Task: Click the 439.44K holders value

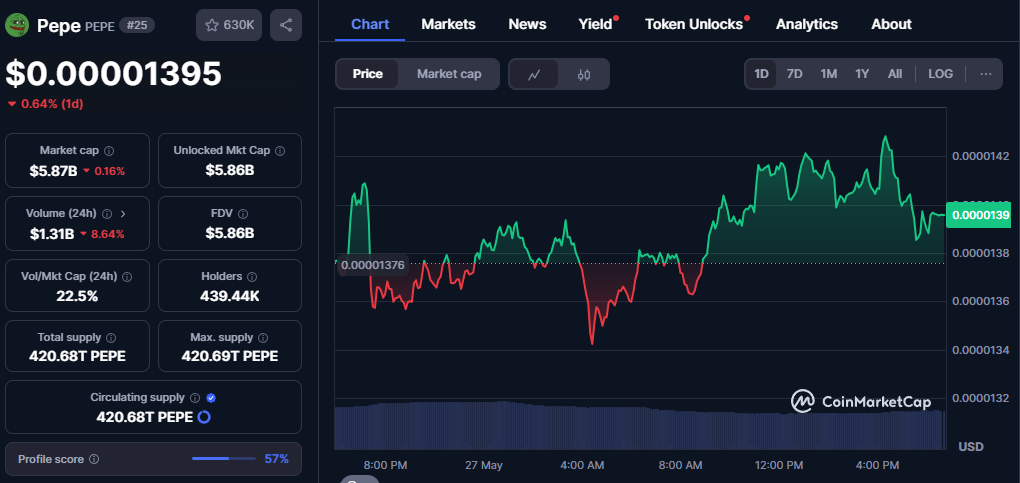Action: pyautogui.click(x=230, y=296)
